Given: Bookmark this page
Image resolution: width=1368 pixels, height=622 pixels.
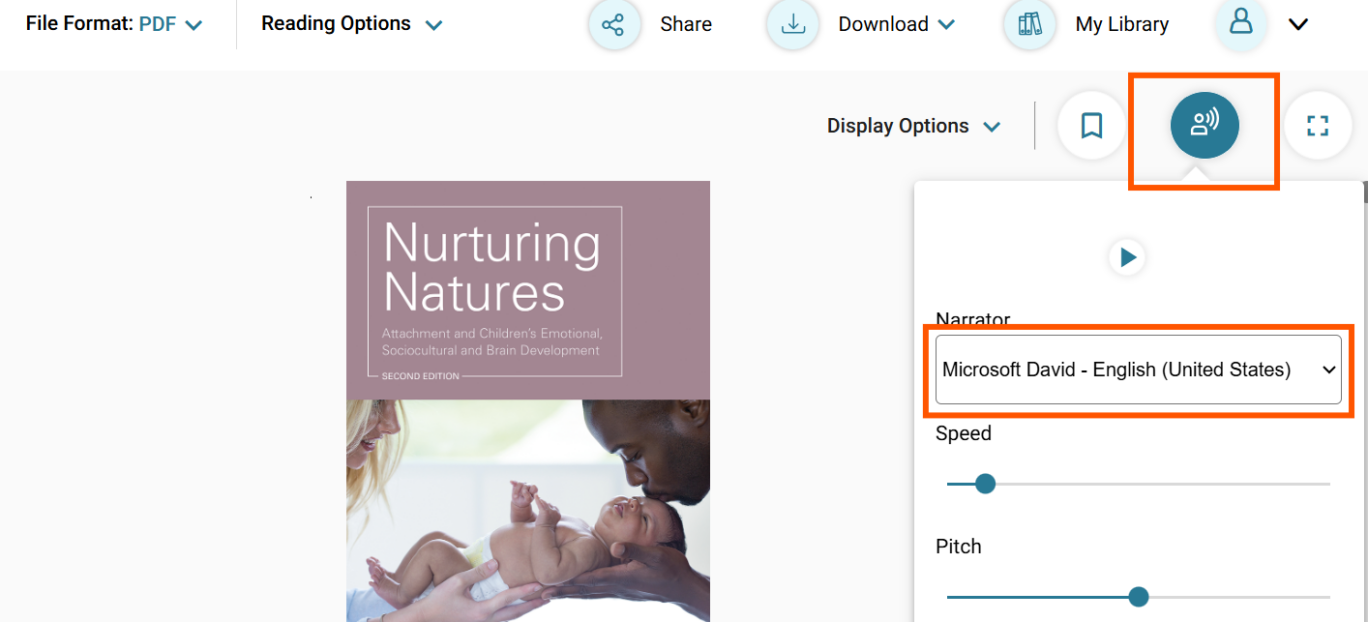Looking at the screenshot, I should tap(1092, 125).
